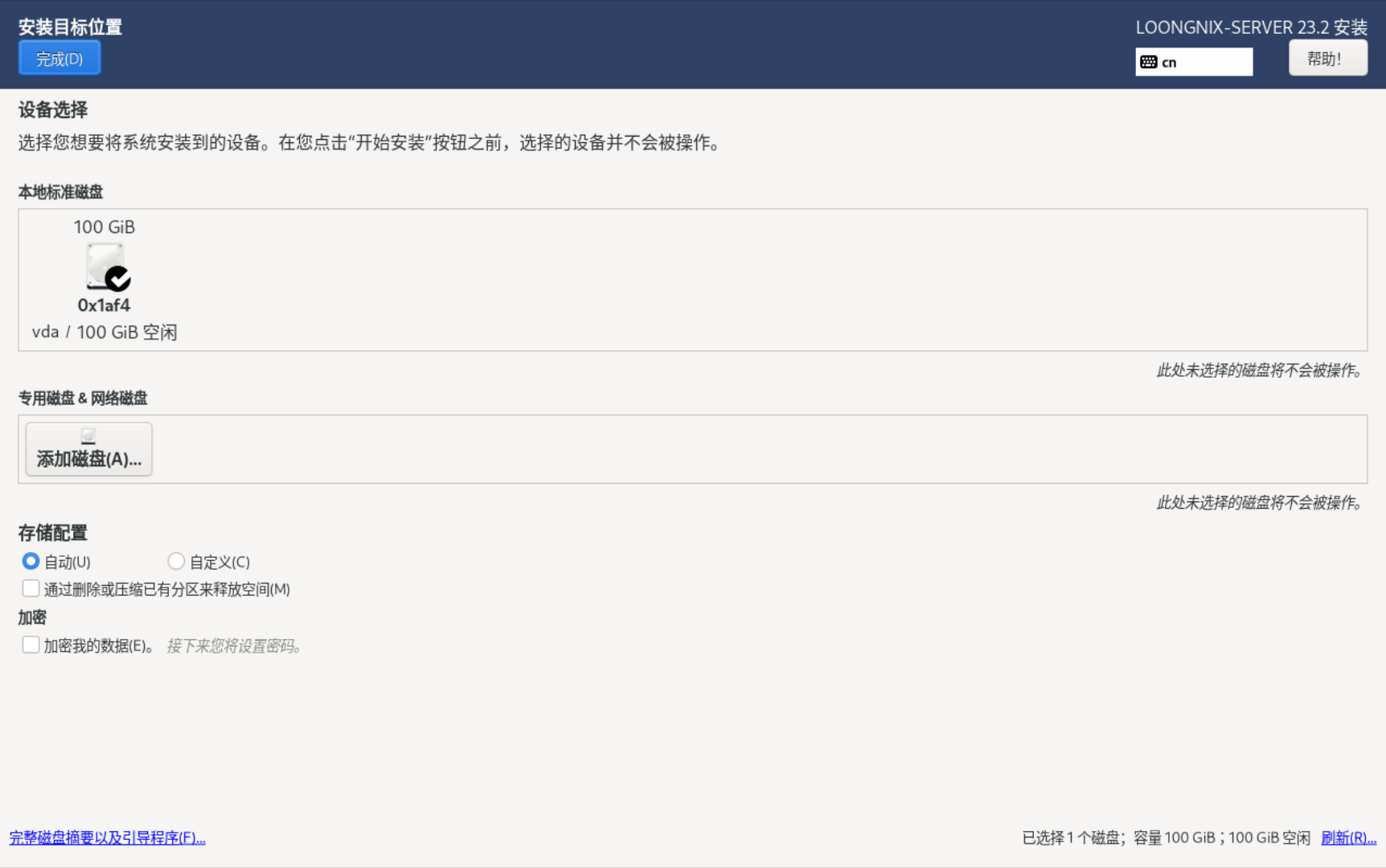Click the keyboard icon in layout indicator
The image size is (1386, 868).
point(1149,62)
